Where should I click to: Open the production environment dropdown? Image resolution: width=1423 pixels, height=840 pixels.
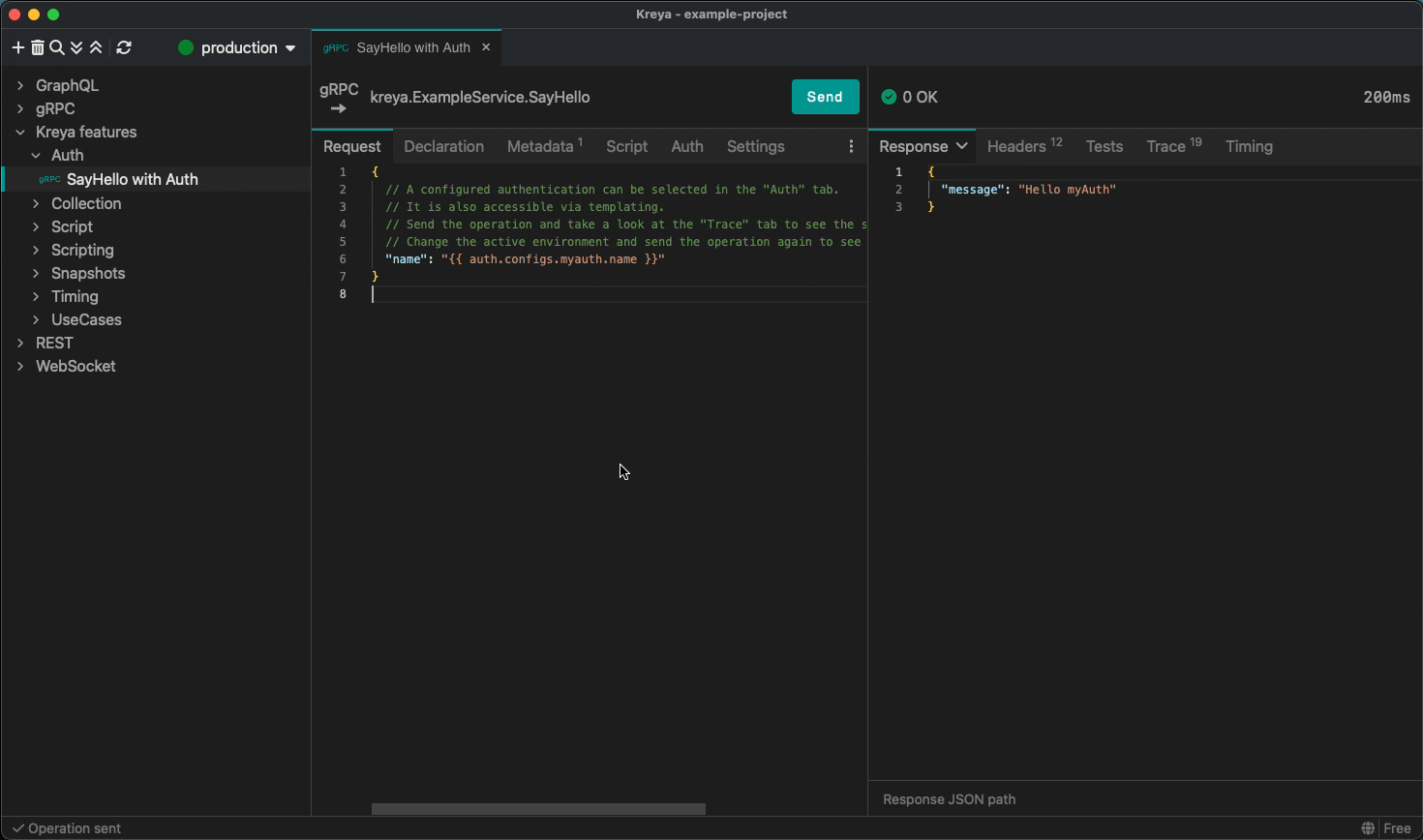coord(237,47)
